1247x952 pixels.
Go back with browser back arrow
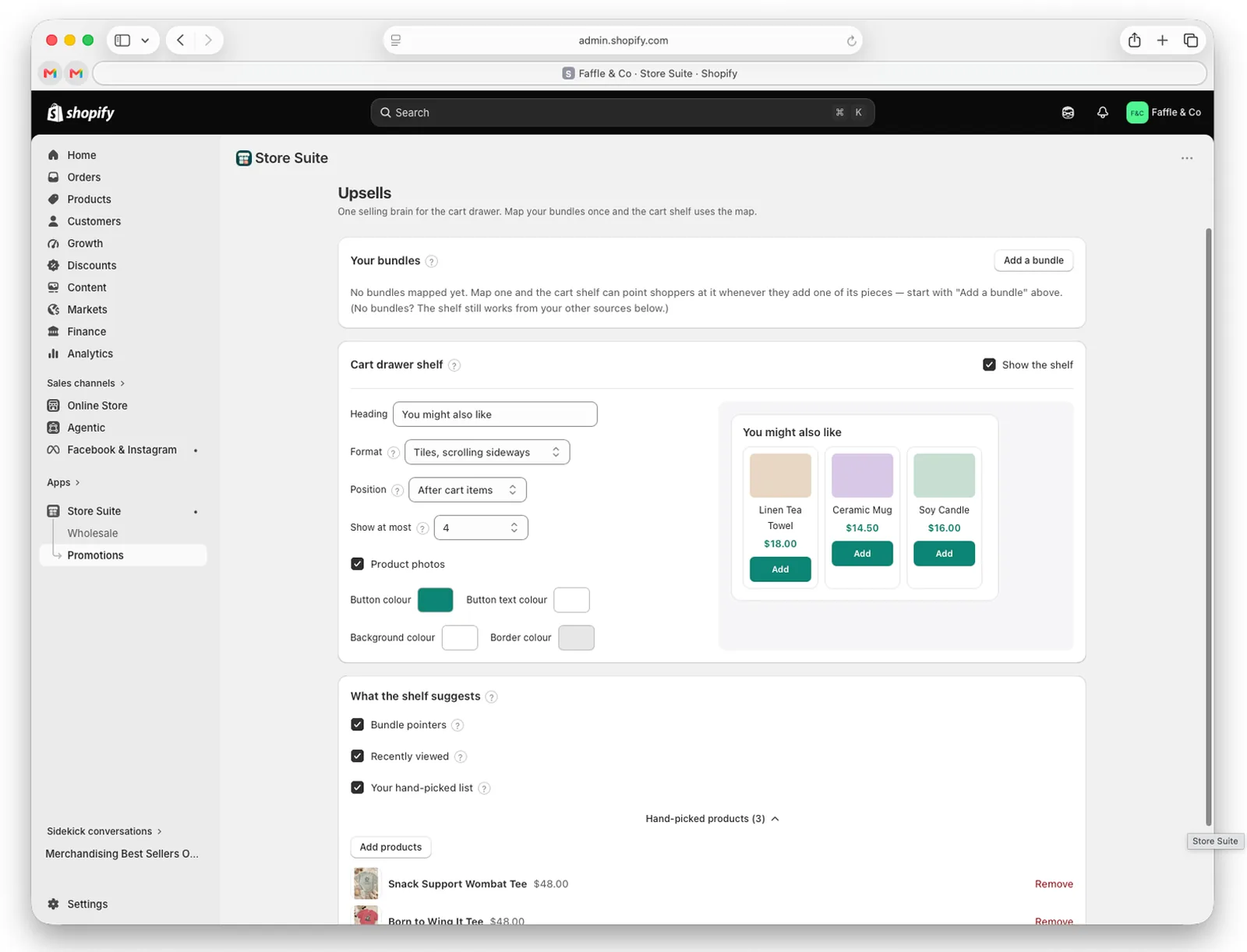[x=181, y=41]
